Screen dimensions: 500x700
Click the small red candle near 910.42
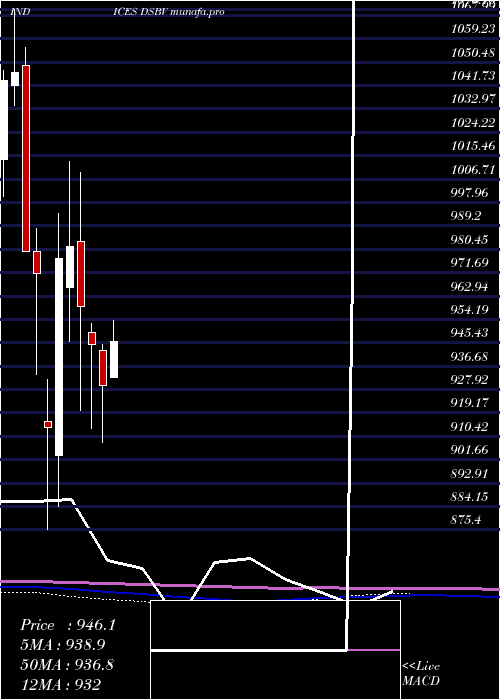tap(48, 424)
